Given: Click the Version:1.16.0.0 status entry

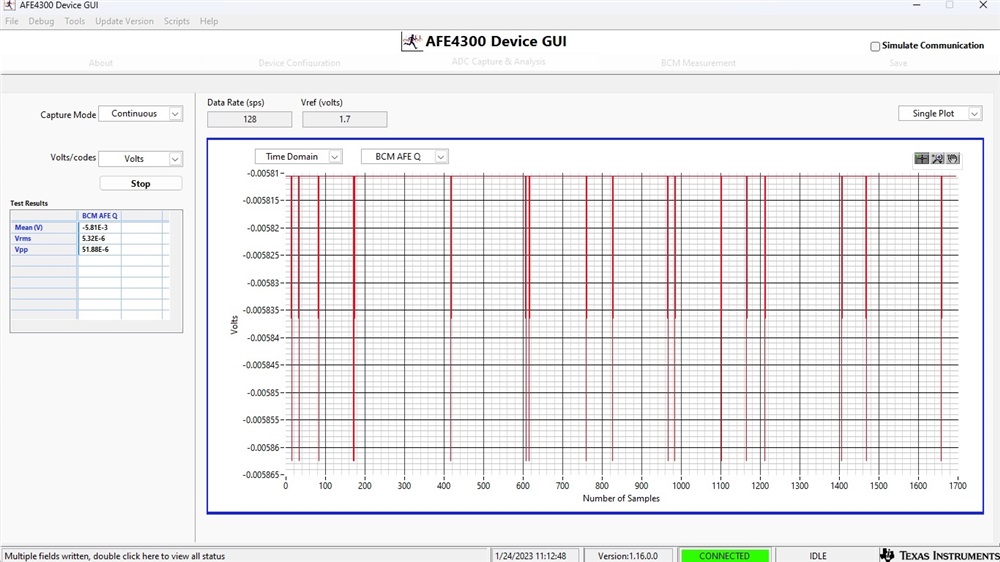Looking at the screenshot, I should pos(628,556).
